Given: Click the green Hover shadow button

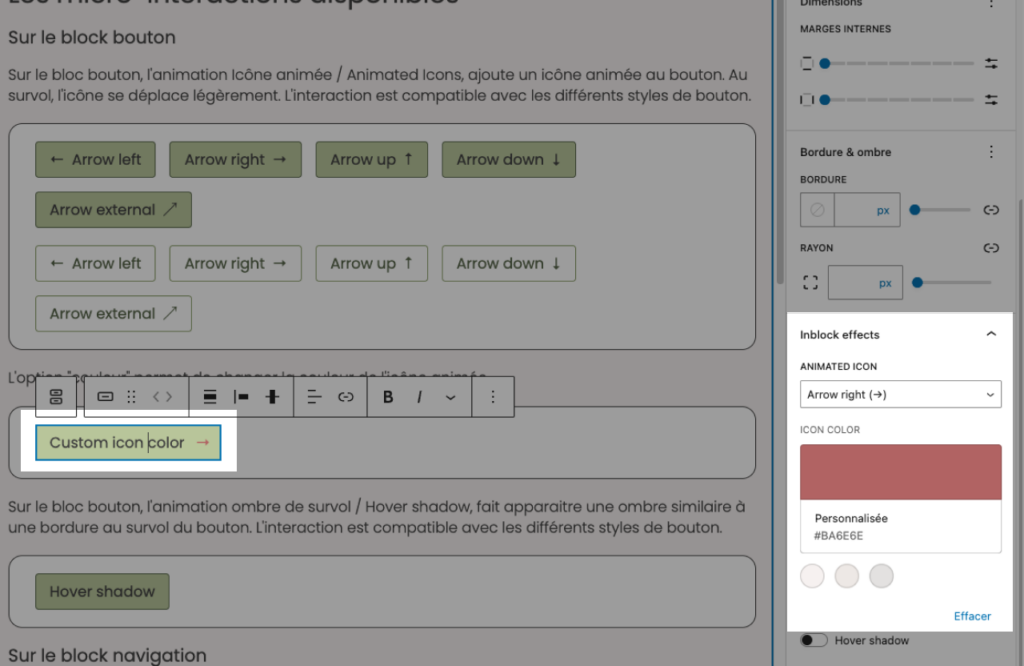Looking at the screenshot, I should [102, 591].
